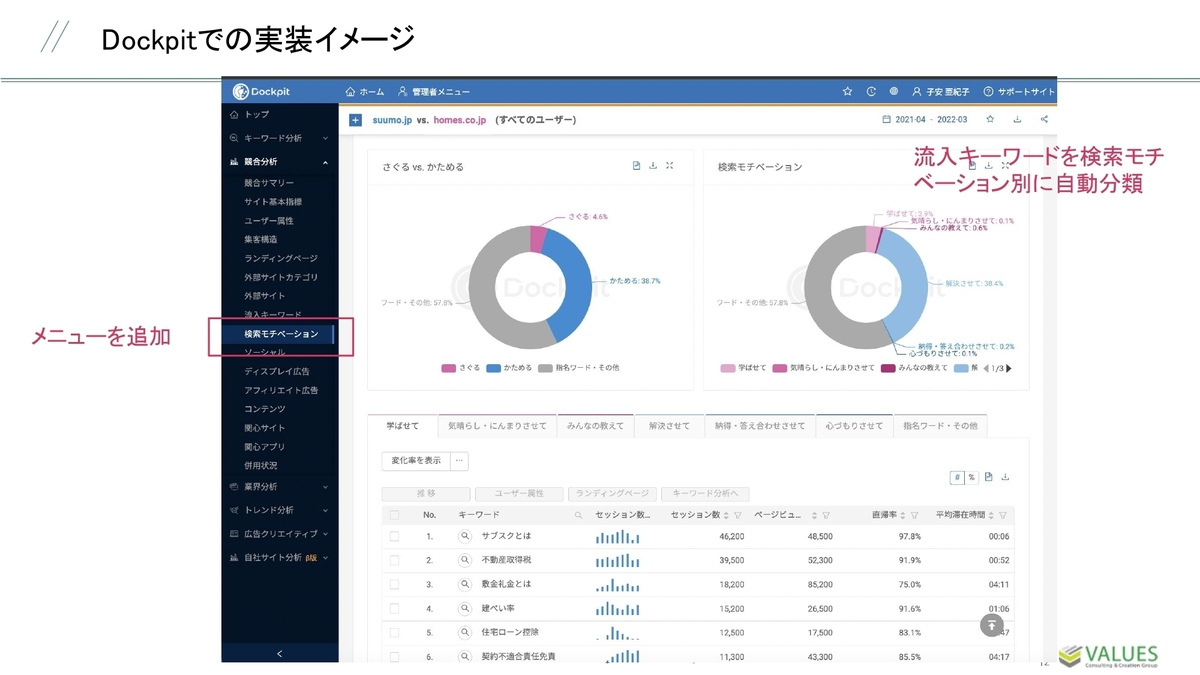1200x675 pixels.
Task: Download the keyword table data
Action: click(1004, 478)
